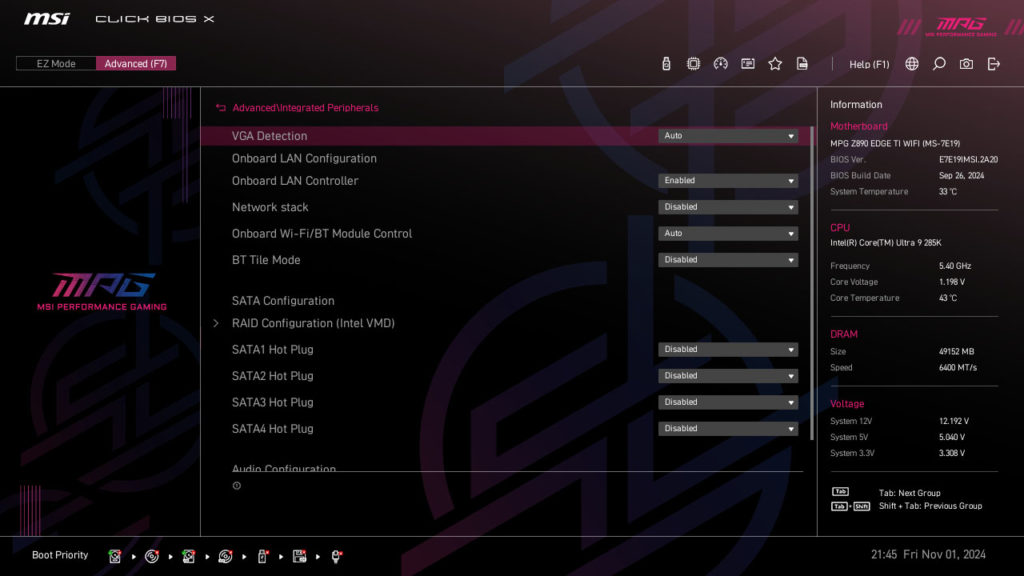Click the CPU chip icon in the toolbar
This screenshot has height=576, width=1024.
693,62
